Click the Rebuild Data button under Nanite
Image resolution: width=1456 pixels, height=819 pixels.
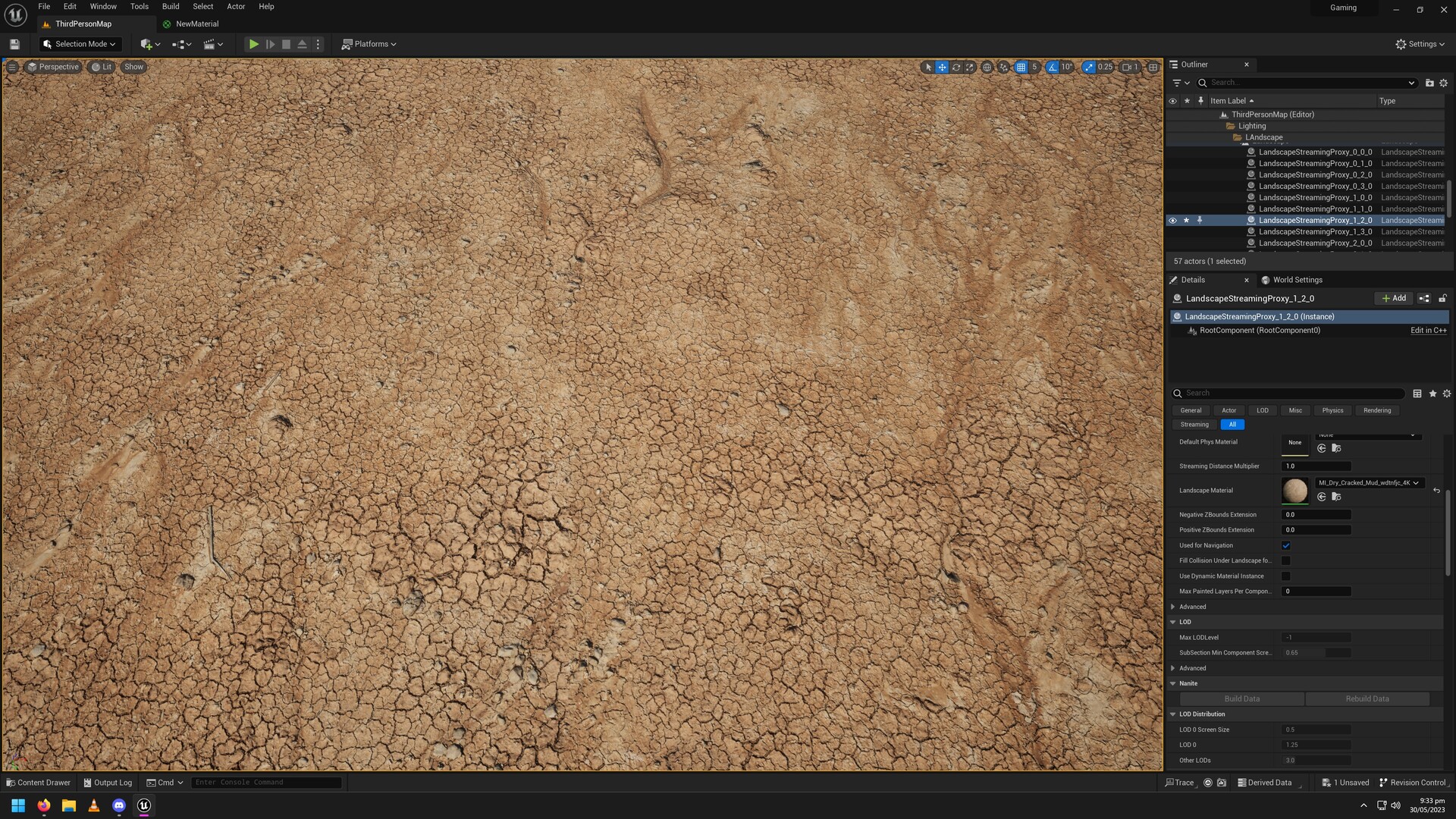point(1367,698)
